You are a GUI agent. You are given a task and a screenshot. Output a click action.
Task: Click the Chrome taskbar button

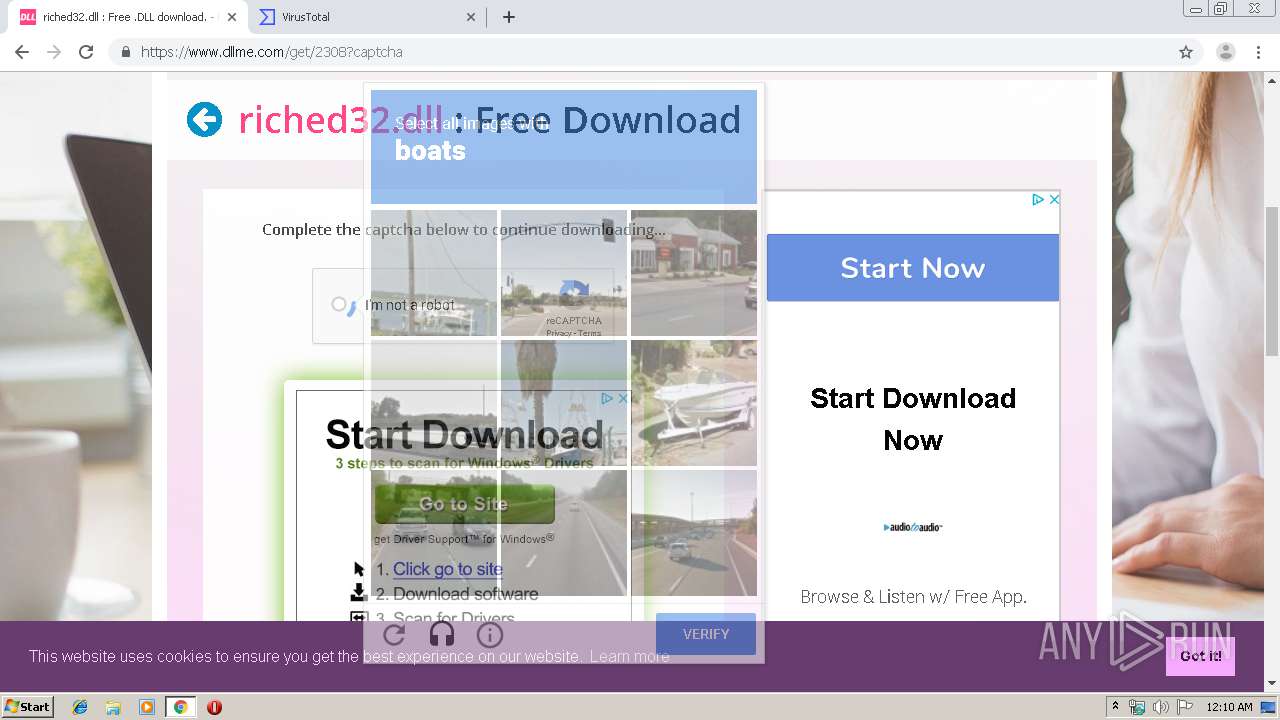[180, 707]
